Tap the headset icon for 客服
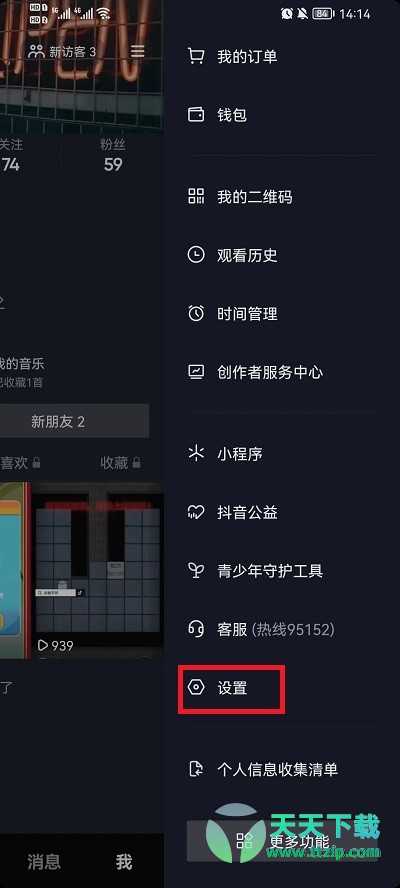Viewport: 400px width, 888px height. click(196, 629)
